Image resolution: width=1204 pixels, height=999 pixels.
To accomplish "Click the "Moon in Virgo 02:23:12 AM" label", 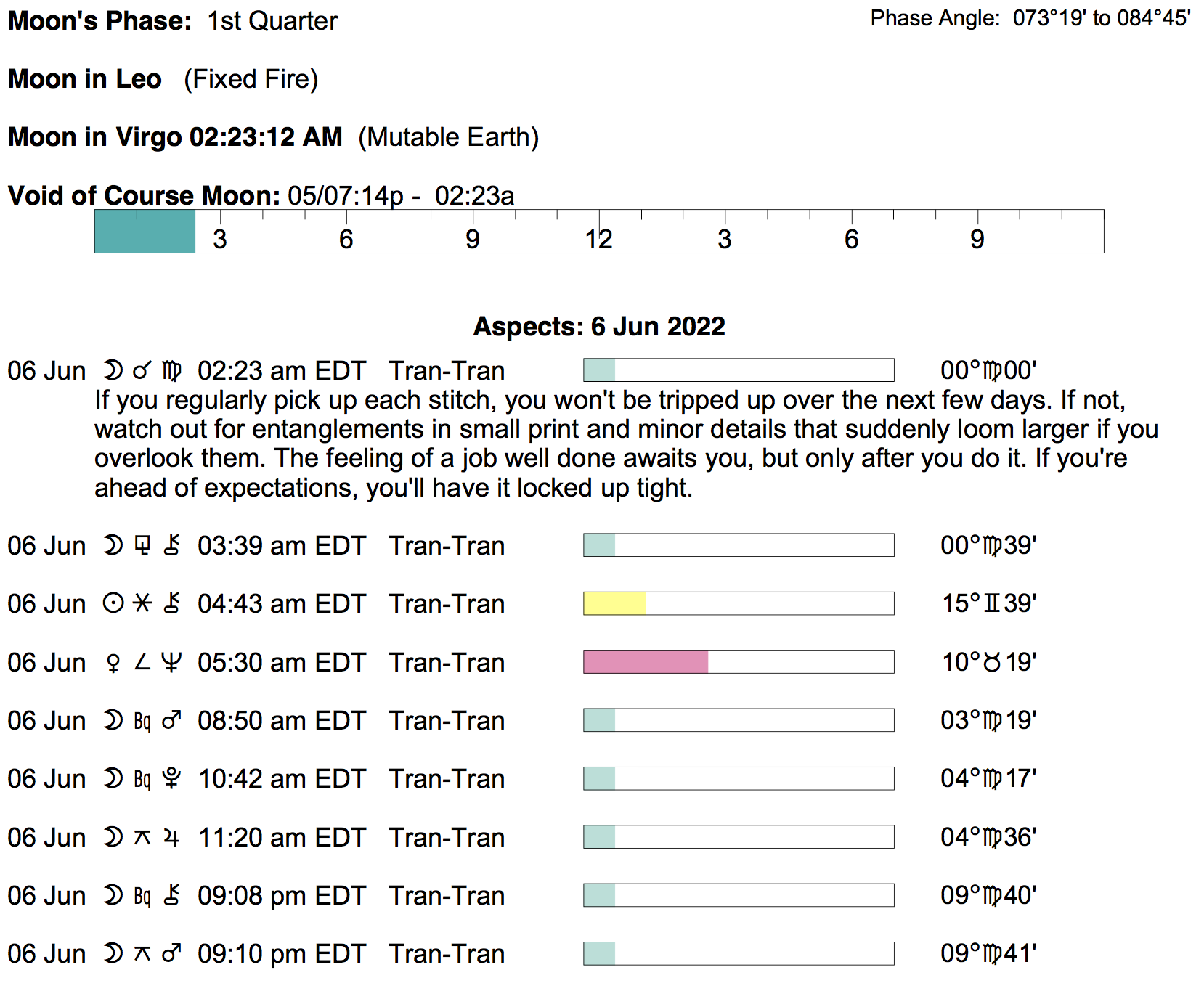I will click(x=175, y=137).
